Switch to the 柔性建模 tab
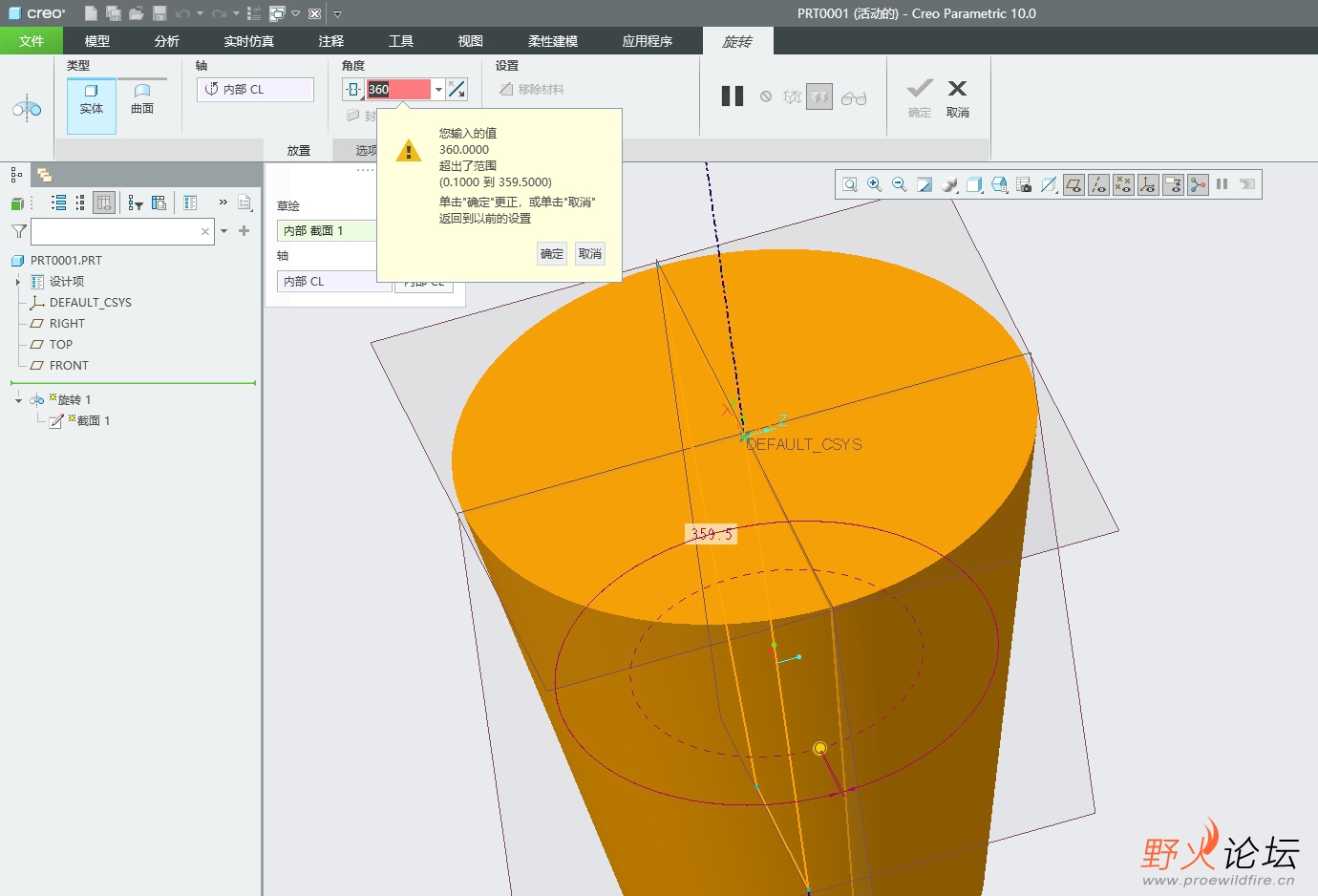The height and width of the screenshot is (896, 1318). (x=553, y=41)
